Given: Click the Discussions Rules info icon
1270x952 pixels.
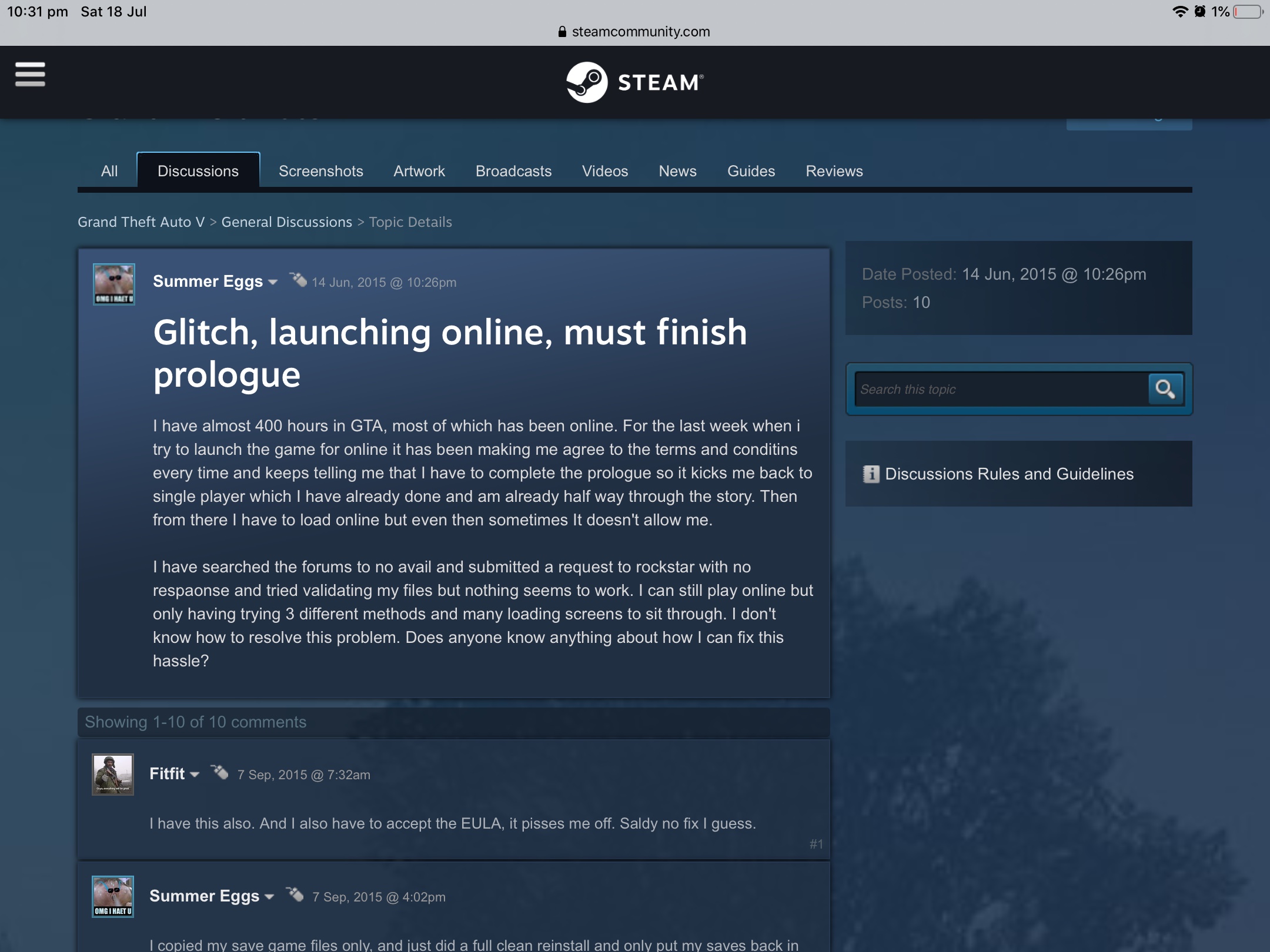Looking at the screenshot, I should (x=871, y=474).
